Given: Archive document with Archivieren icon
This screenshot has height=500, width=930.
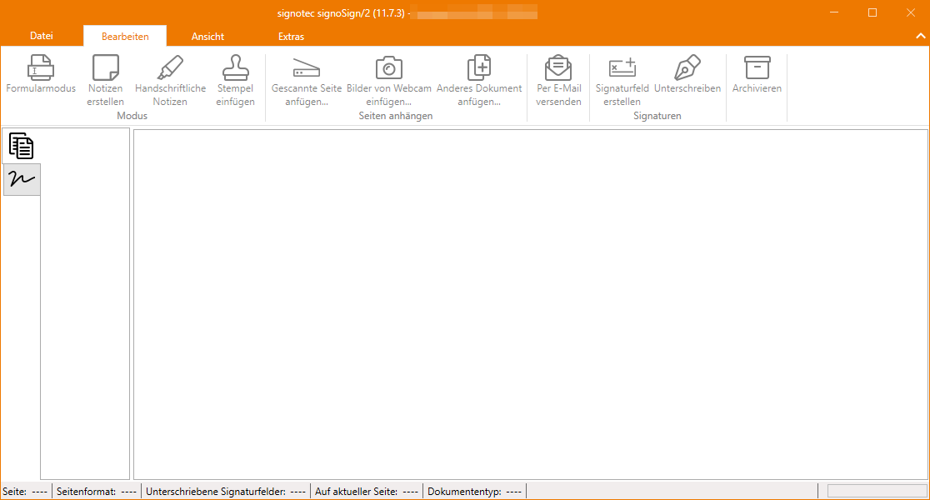Looking at the screenshot, I should pyautogui.click(x=757, y=74).
